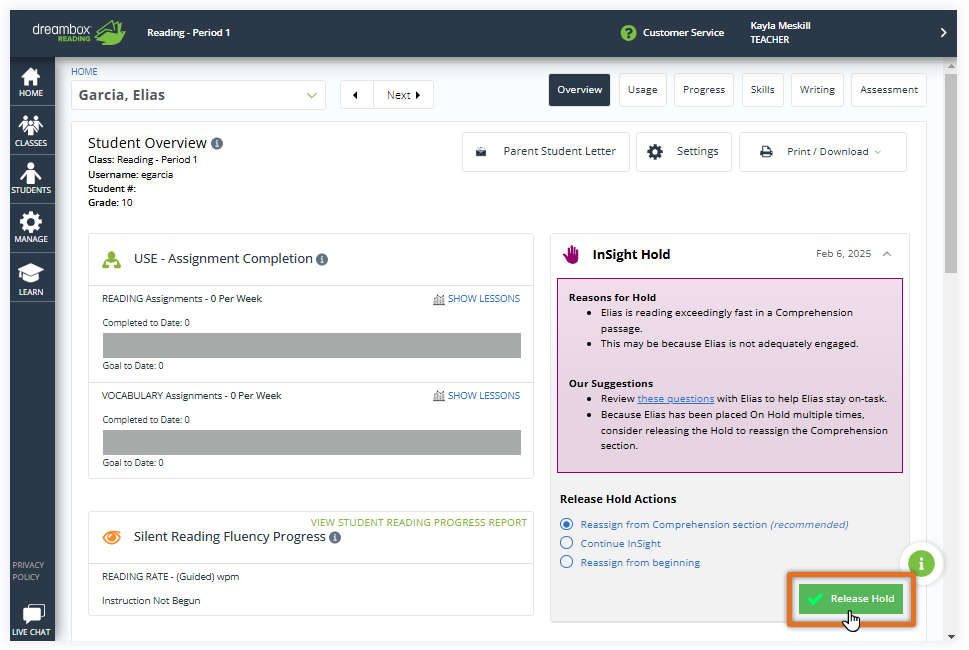Open the Skills tab
This screenshot has height=650, width=969.
(762, 88)
